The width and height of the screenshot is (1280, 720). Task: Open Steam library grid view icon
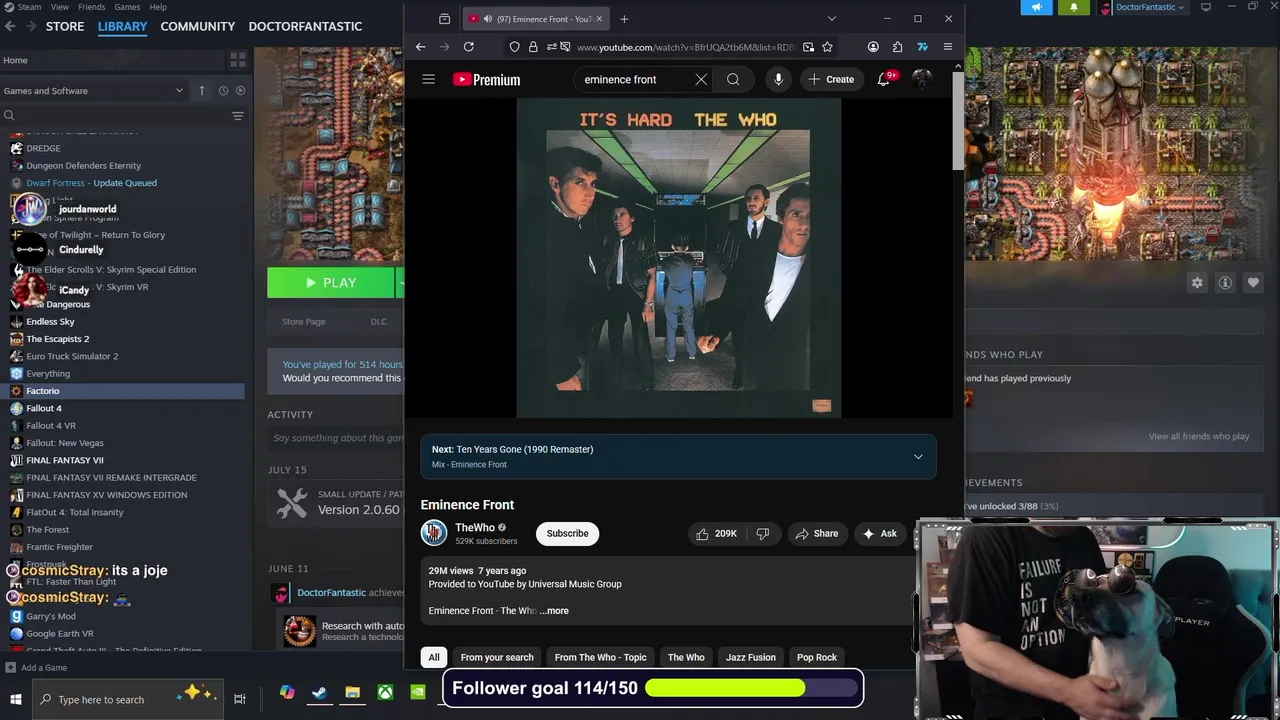(x=237, y=60)
